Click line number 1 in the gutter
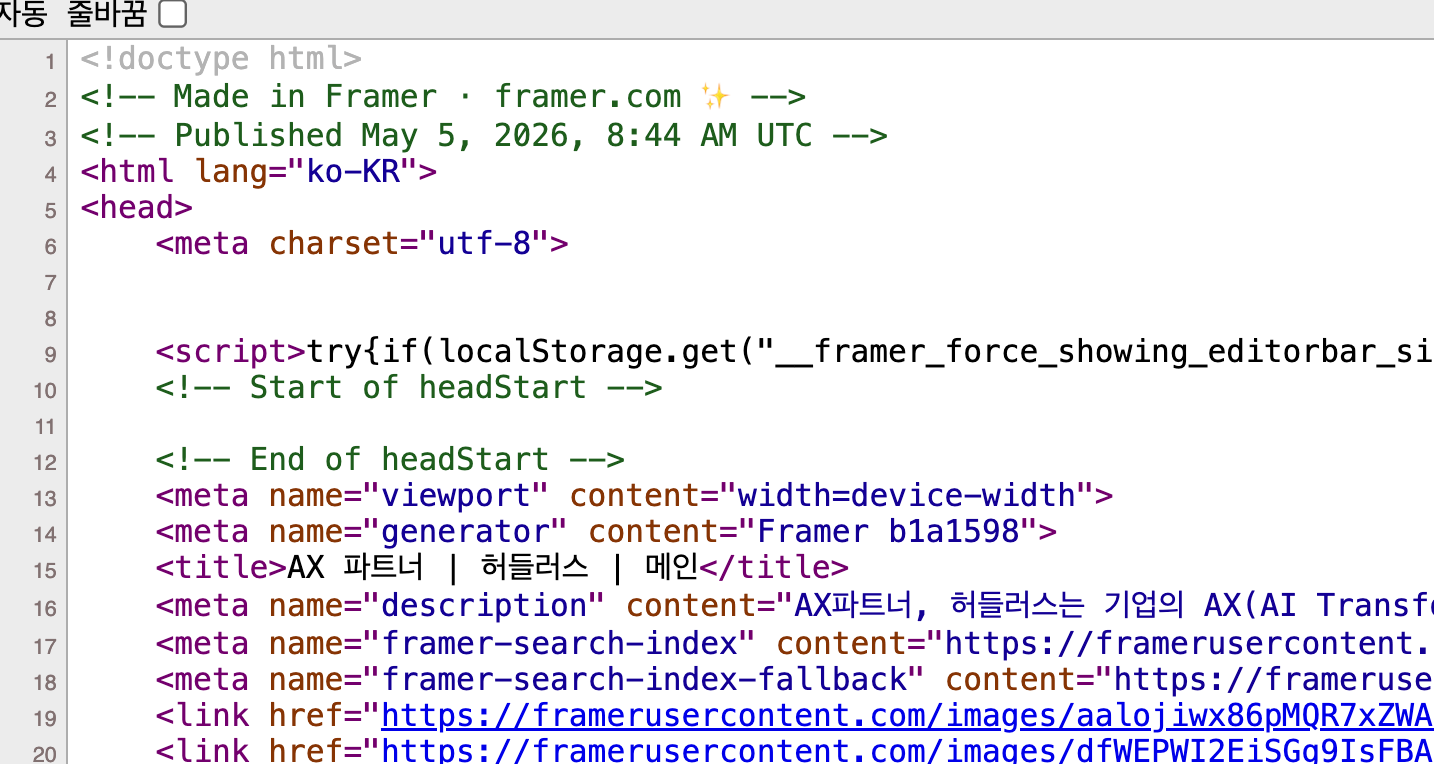The height and width of the screenshot is (764, 1434). click(50, 63)
